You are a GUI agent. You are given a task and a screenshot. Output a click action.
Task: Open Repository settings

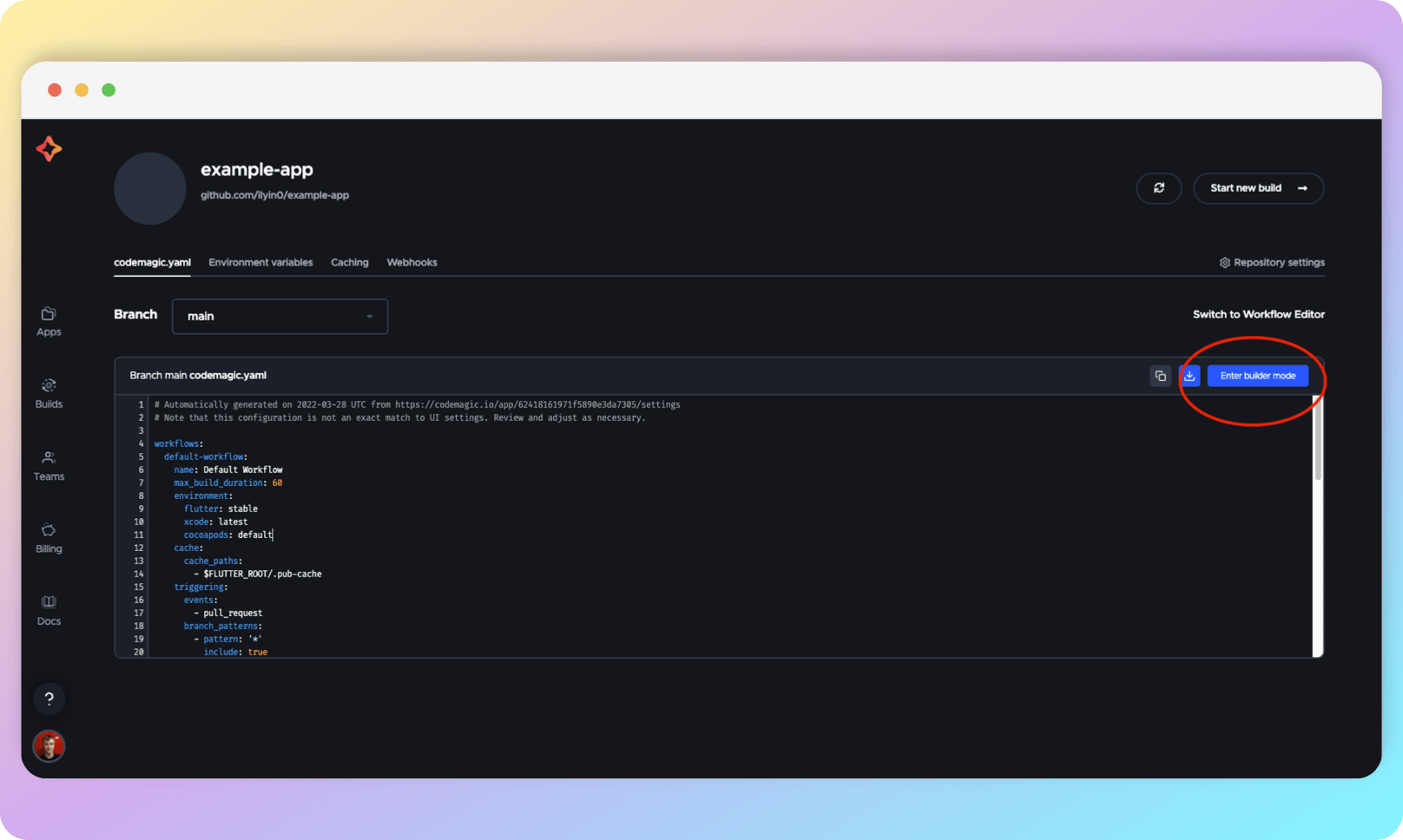click(1271, 262)
